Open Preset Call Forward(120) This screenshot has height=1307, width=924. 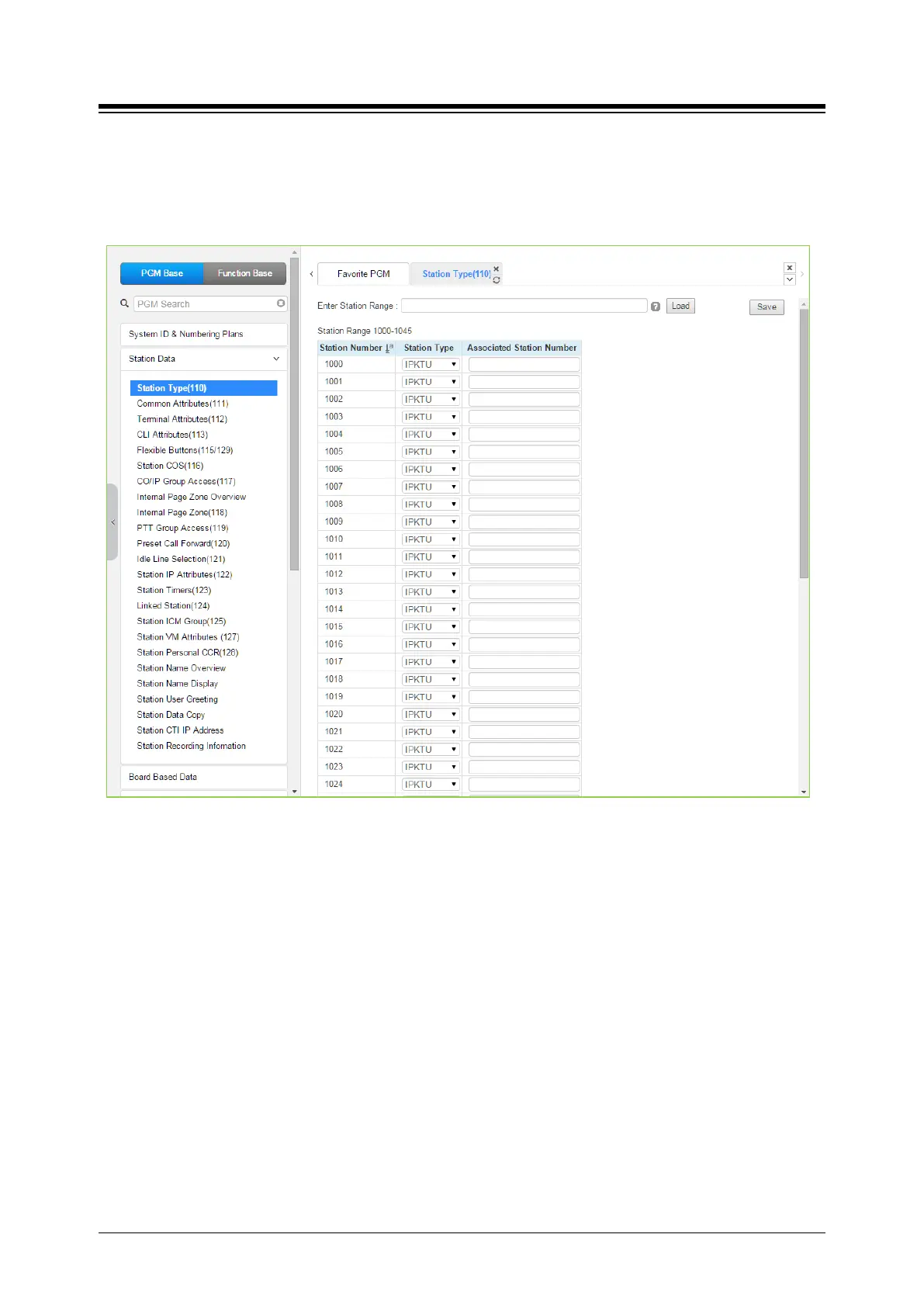183,543
